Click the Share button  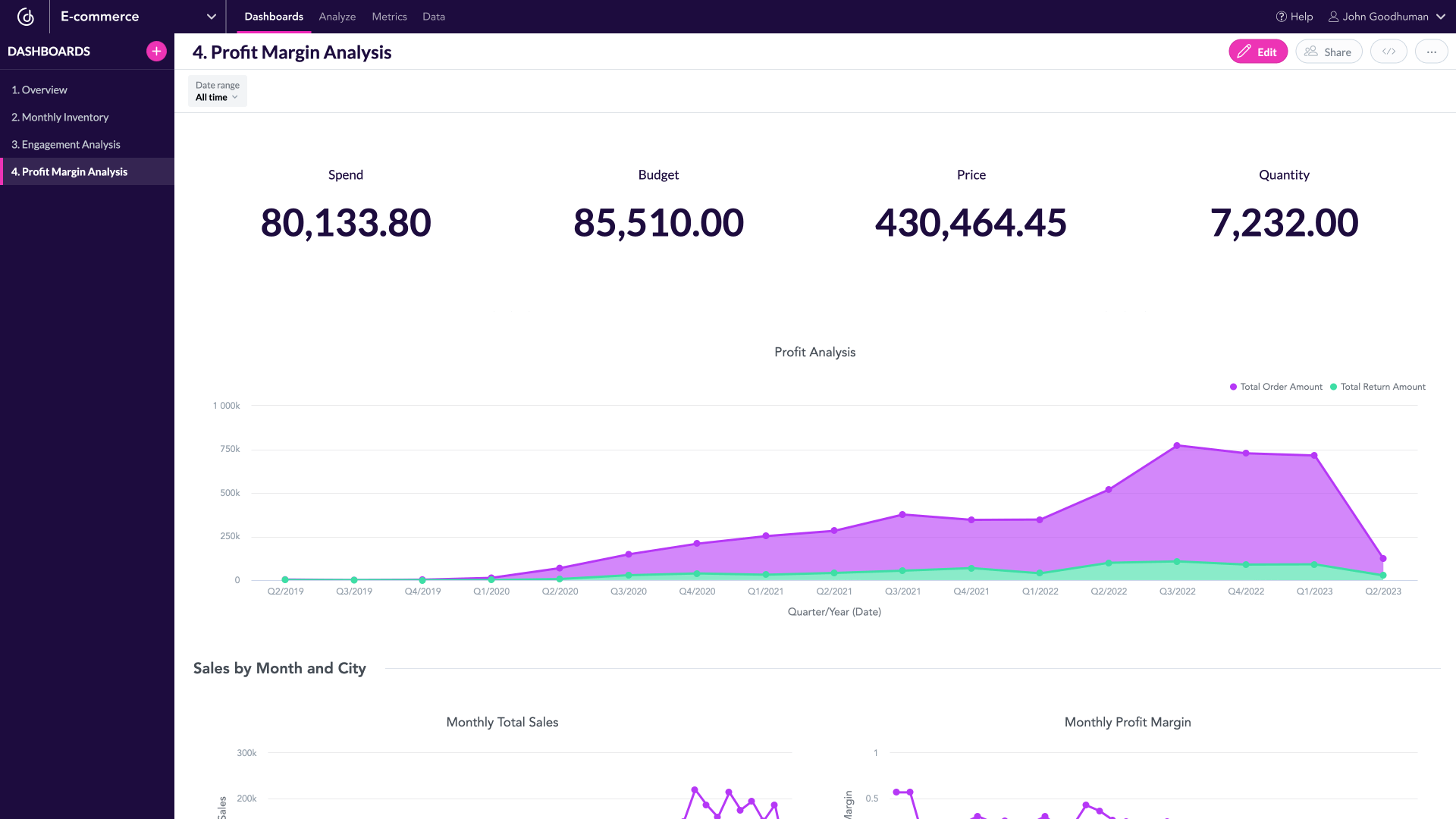[1329, 52]
